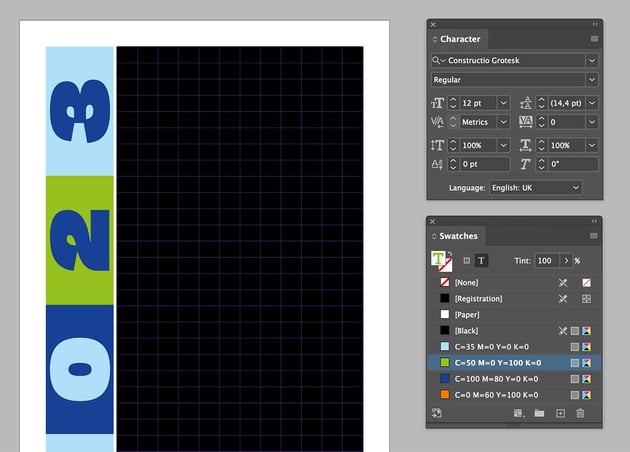Select the light blue C=35 swatch
This screenshot has width=630, height=452.
pyautogui.click(x=514, y=347)
